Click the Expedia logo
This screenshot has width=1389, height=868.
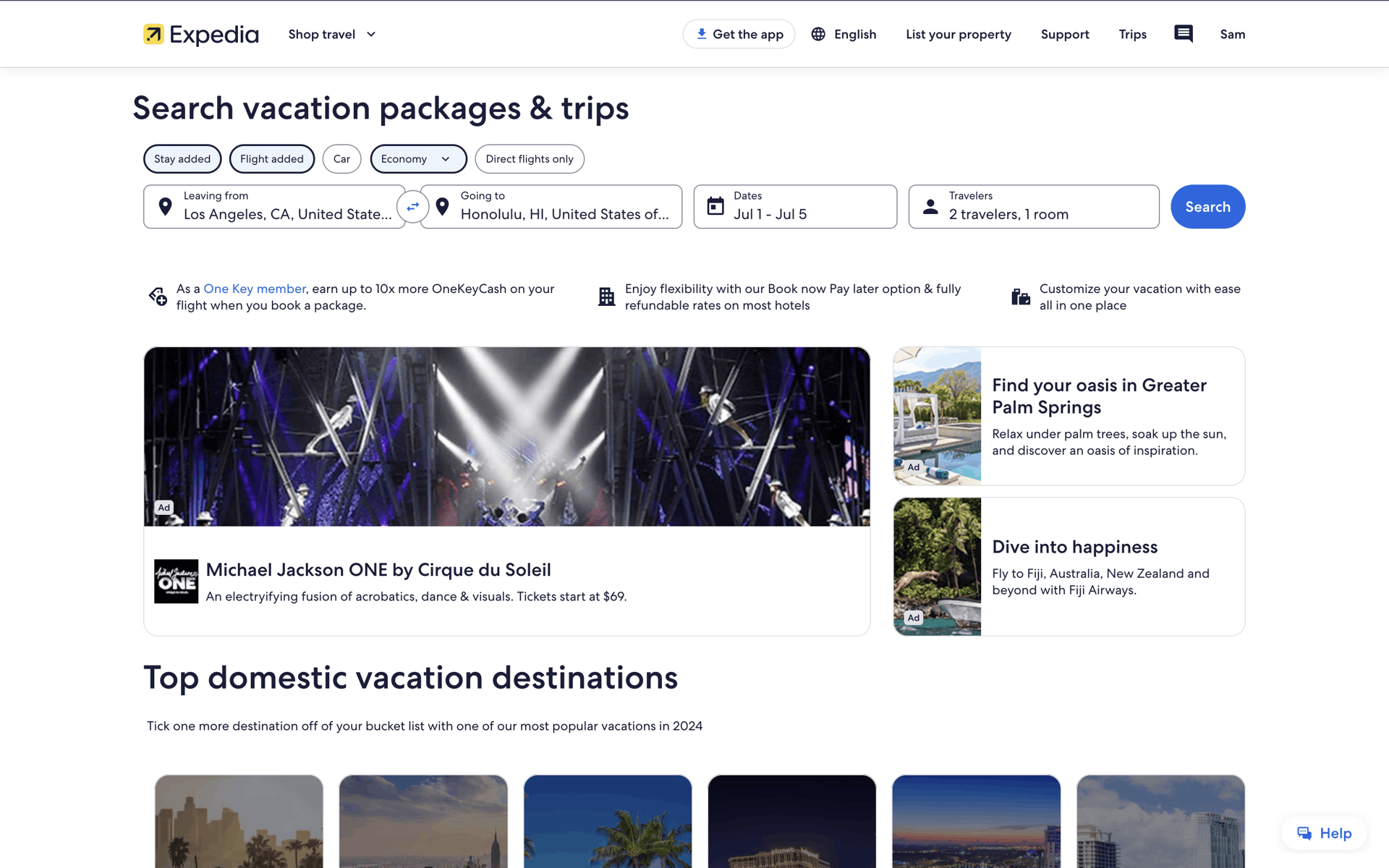(x=200, y=34)
